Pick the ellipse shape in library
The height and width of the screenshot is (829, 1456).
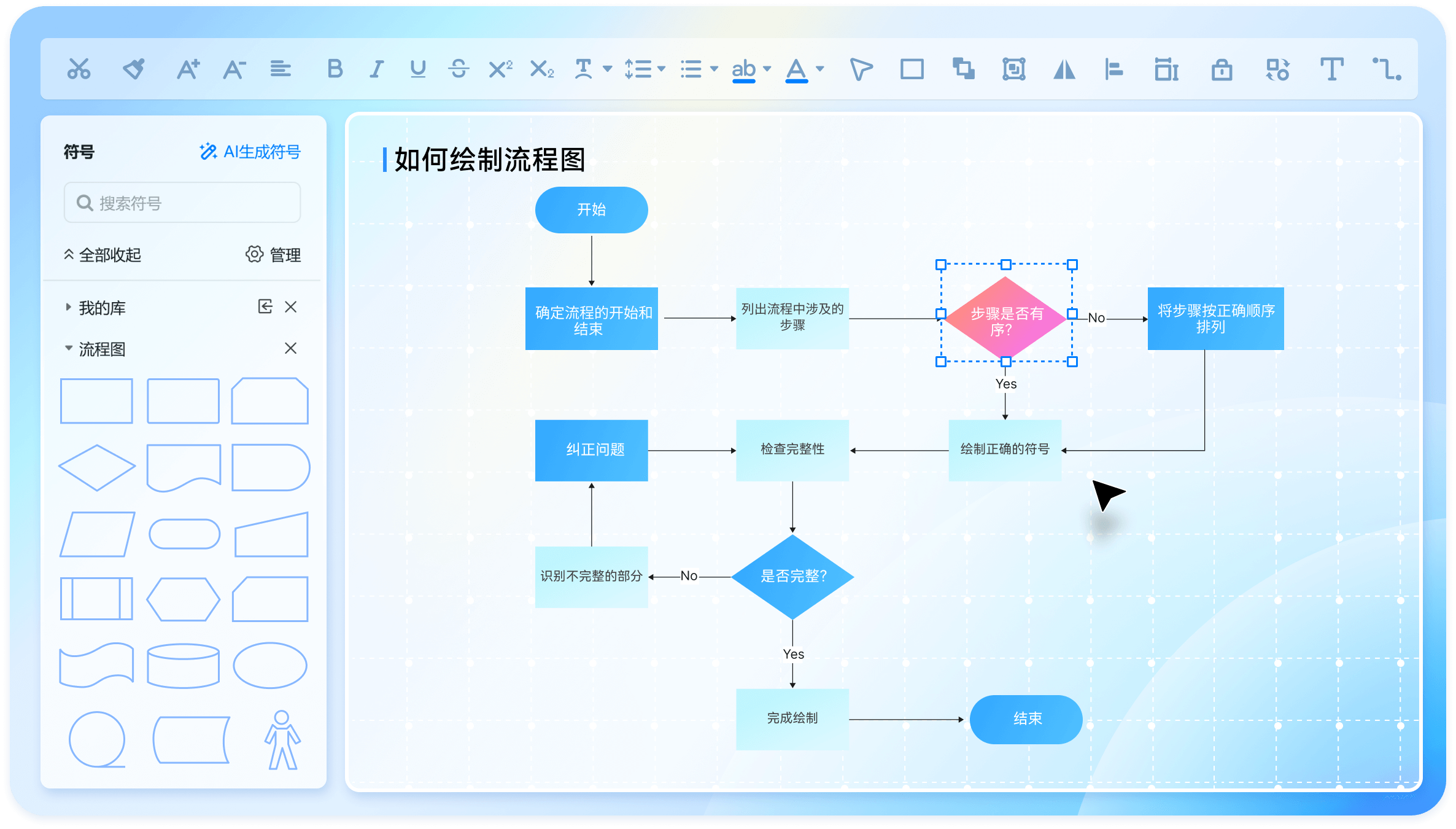pos(270,666)
